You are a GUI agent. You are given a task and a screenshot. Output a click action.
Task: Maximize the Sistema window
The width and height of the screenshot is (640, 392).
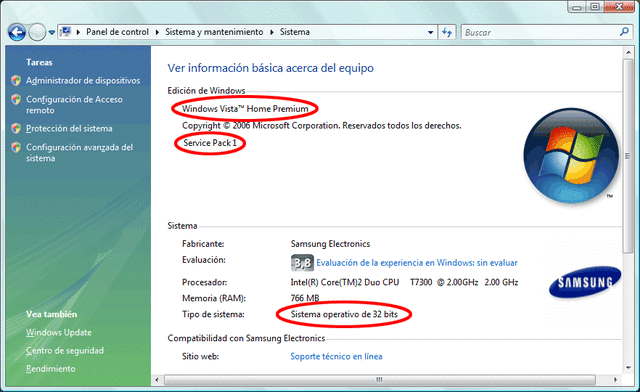595,7
